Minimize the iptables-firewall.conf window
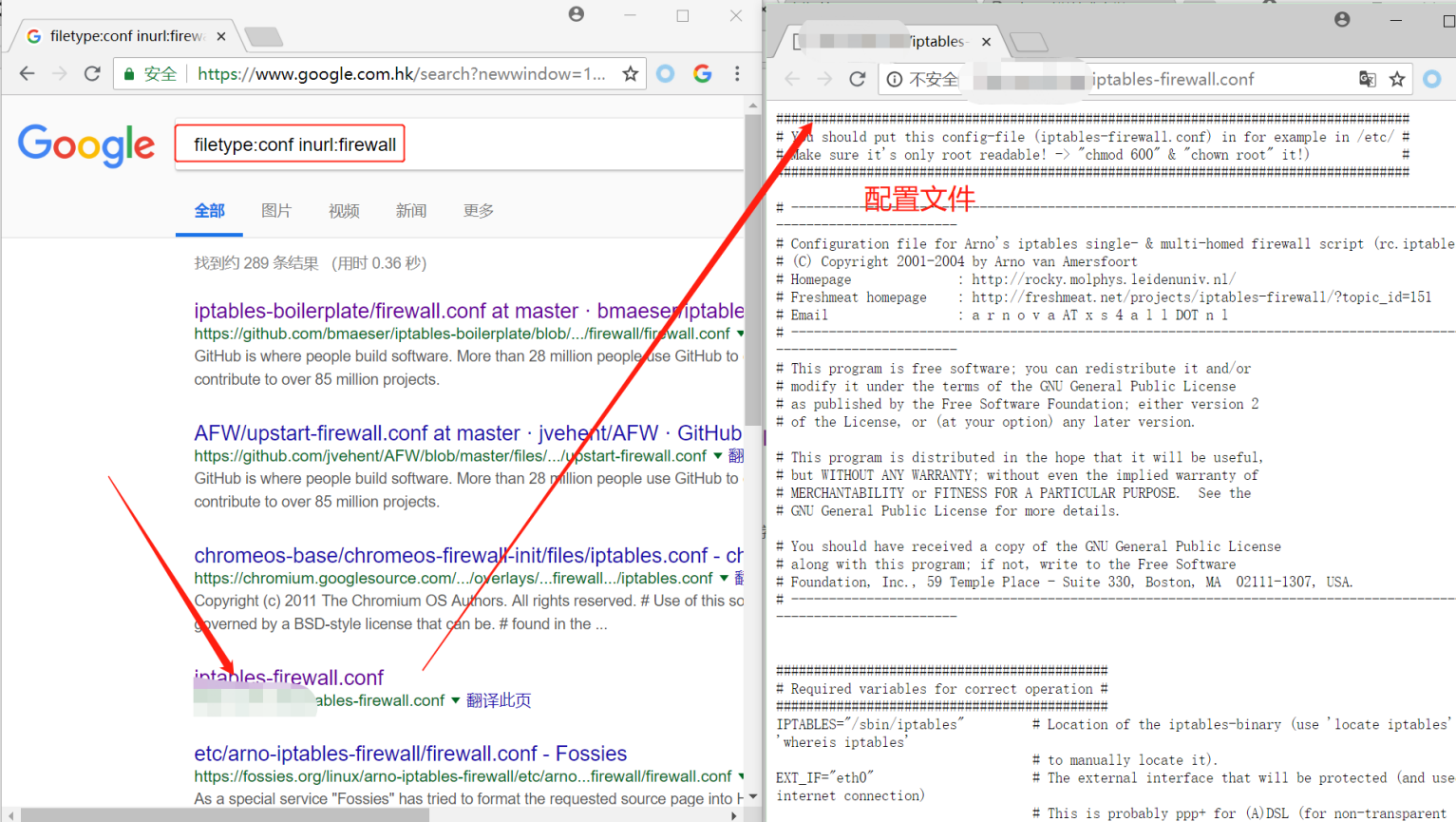This screenshot has height=822, width=1456. coord(1395,19)
